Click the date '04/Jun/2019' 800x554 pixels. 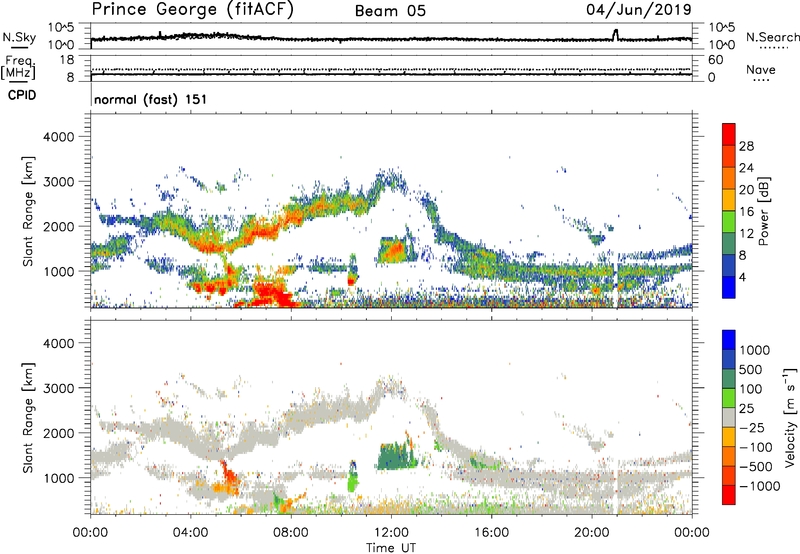639,10
